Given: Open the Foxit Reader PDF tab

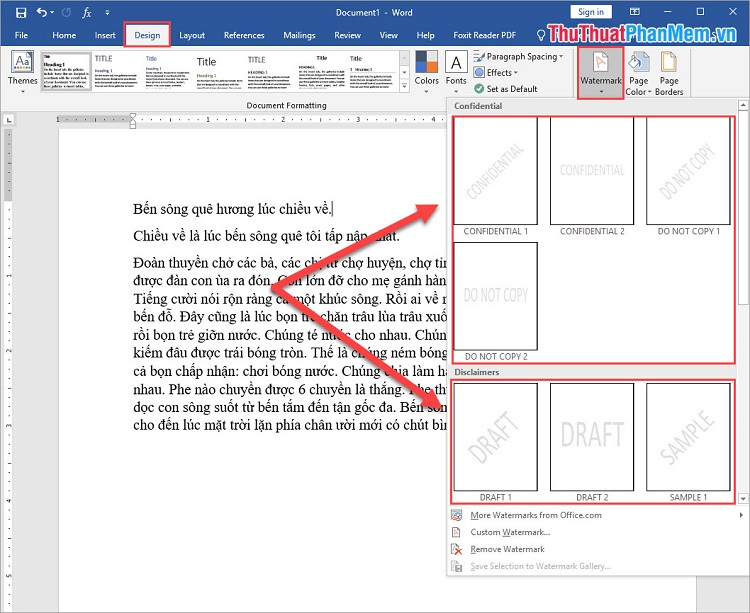Looking at the screenshot, I should [x=485, y=35].
